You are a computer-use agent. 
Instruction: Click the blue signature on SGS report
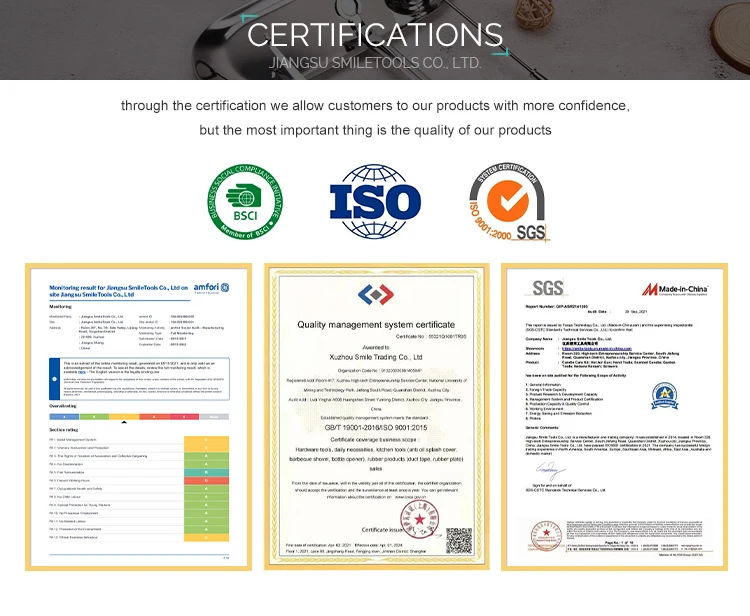[x=550, y=471]
